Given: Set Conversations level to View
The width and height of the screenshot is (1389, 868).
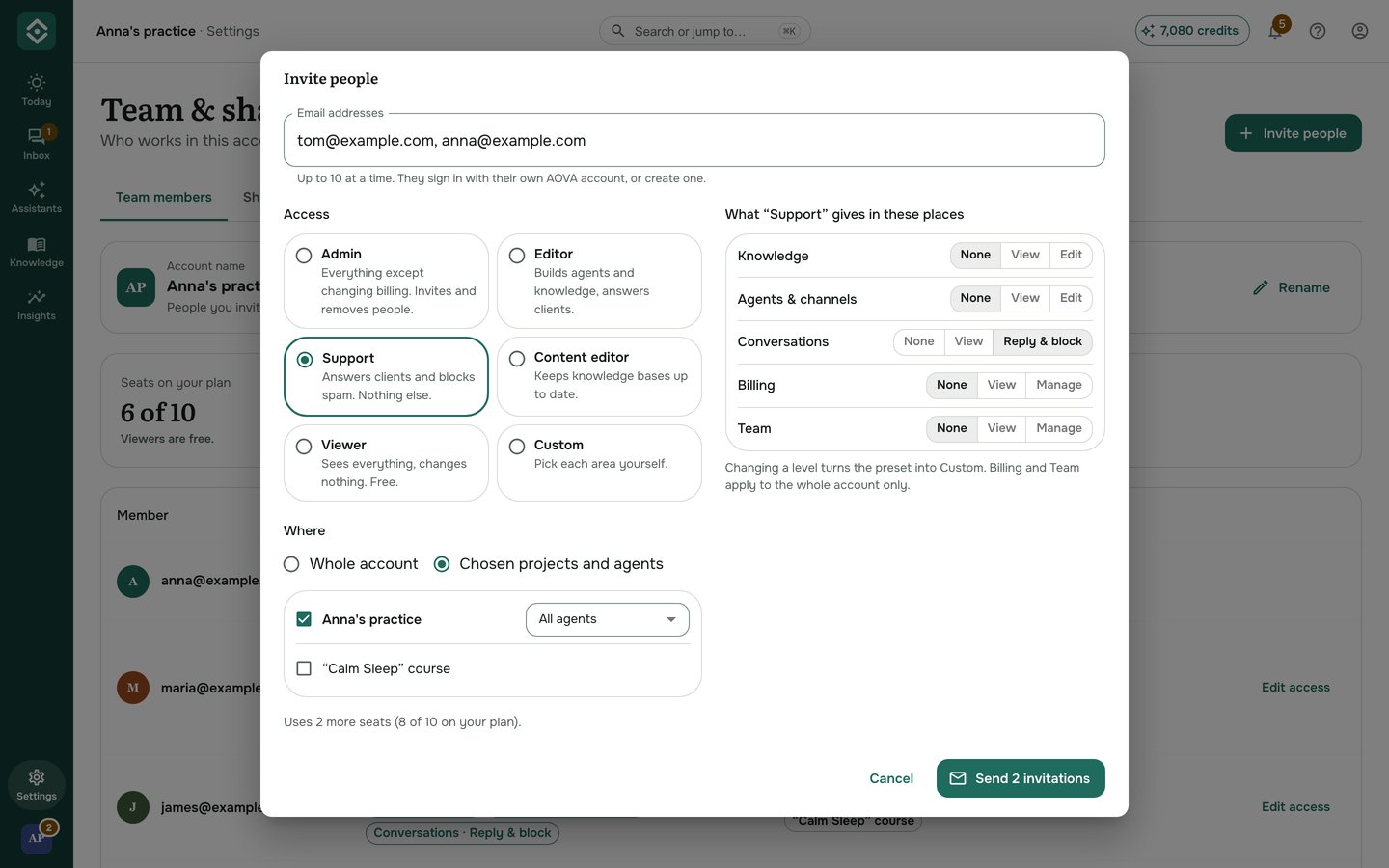Looking at the screenshot, I should [968, 341].
